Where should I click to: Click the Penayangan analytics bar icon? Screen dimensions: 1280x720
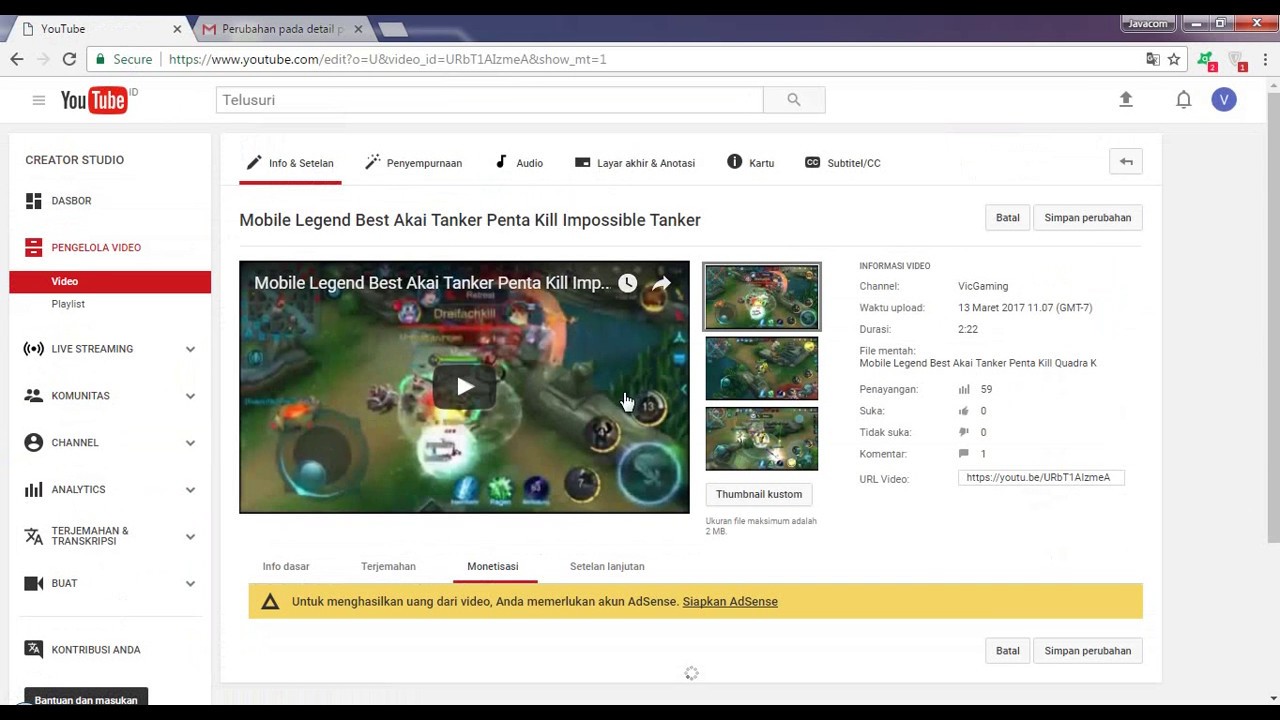(964, 389)
